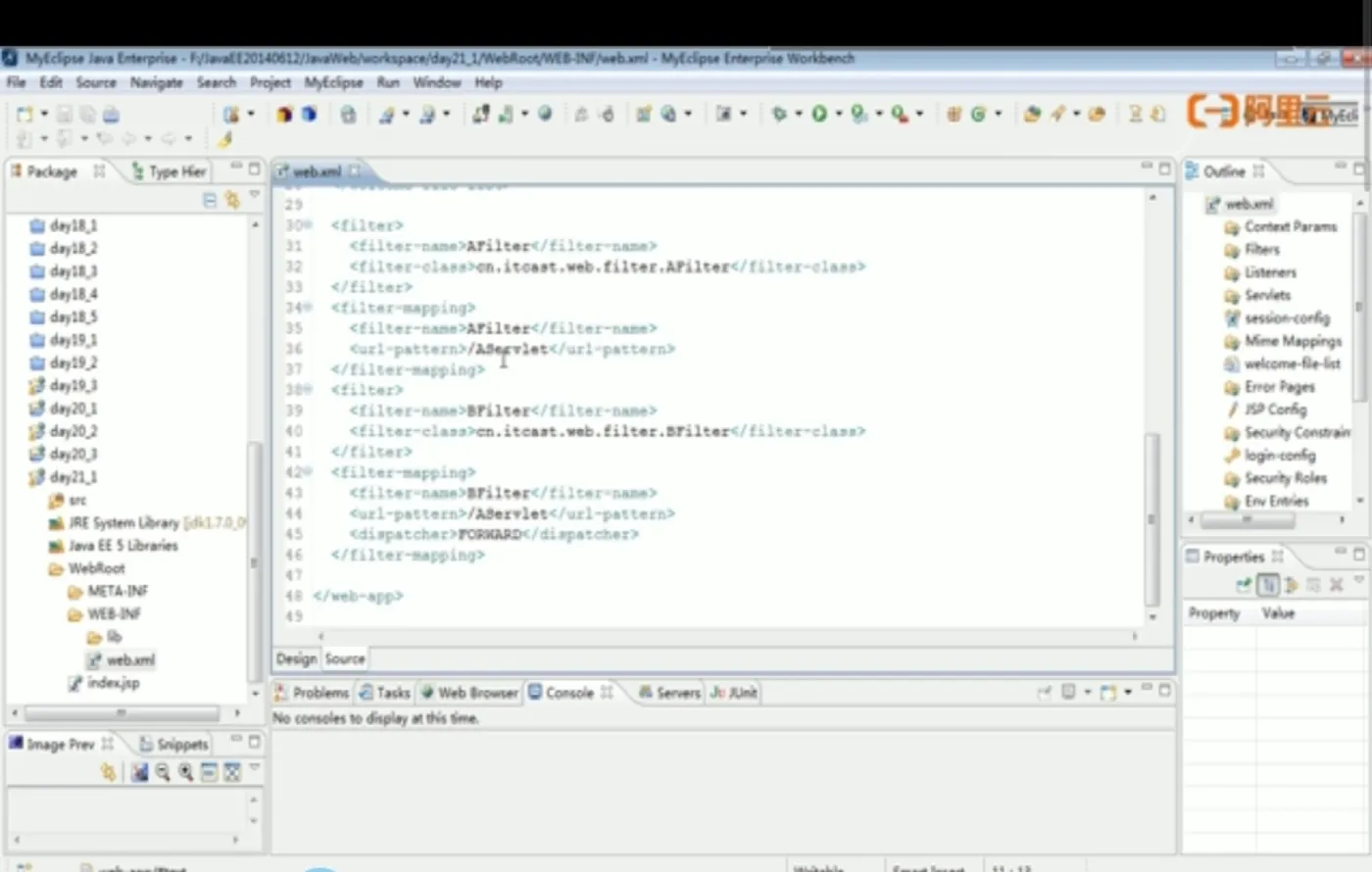
Task: Click the green Run button icon
Action: (x=819, y=115)
